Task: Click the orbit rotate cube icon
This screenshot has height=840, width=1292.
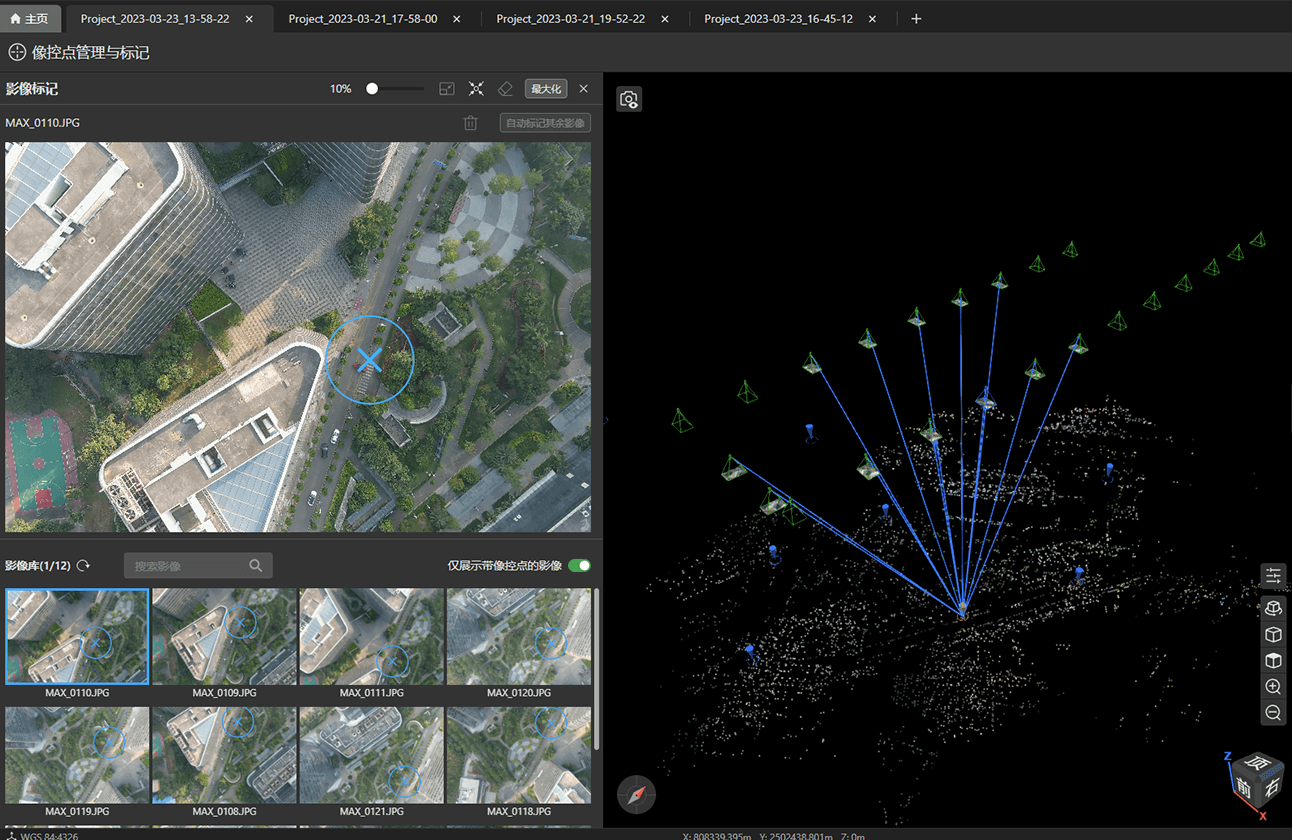Action: click(x=1273, y=608)
